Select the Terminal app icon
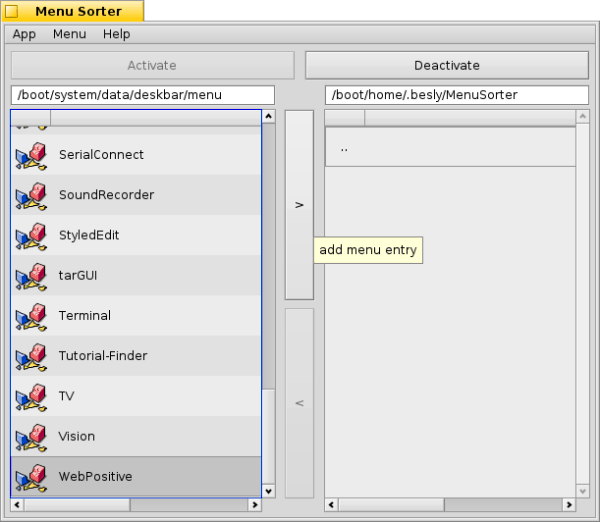Image resolution: width=600 pixels, height=522 pixels. tap(31, 316)
